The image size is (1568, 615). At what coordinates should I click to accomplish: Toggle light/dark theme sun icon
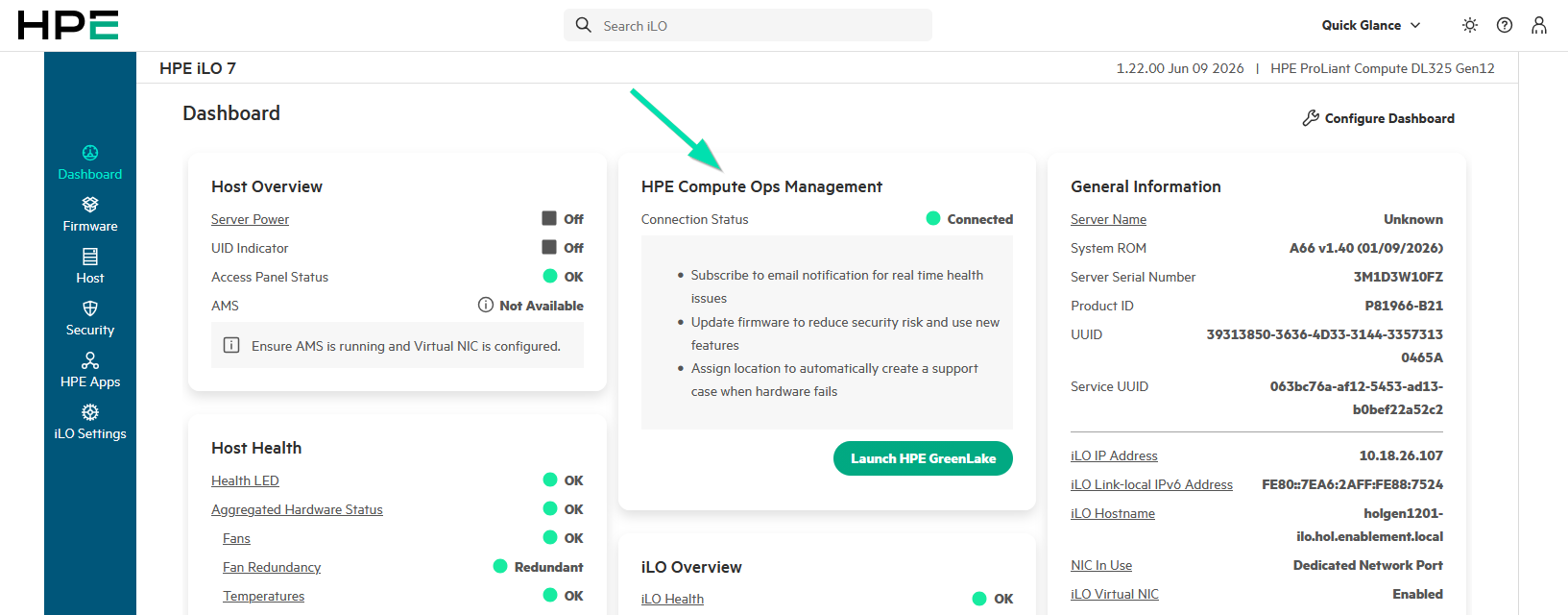[1470, 25]
